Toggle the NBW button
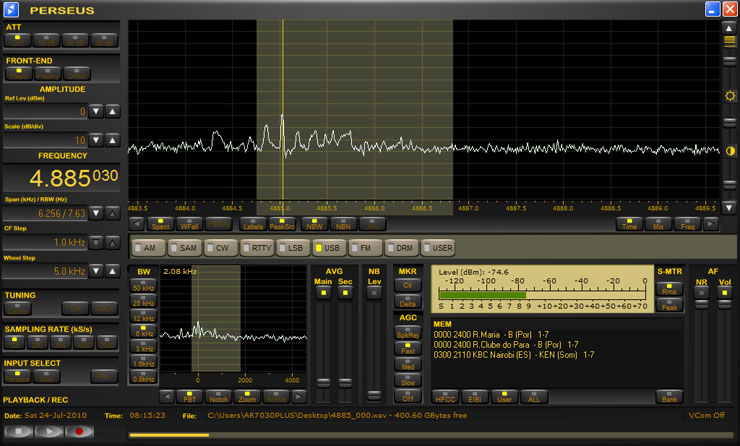 [314, 224]
